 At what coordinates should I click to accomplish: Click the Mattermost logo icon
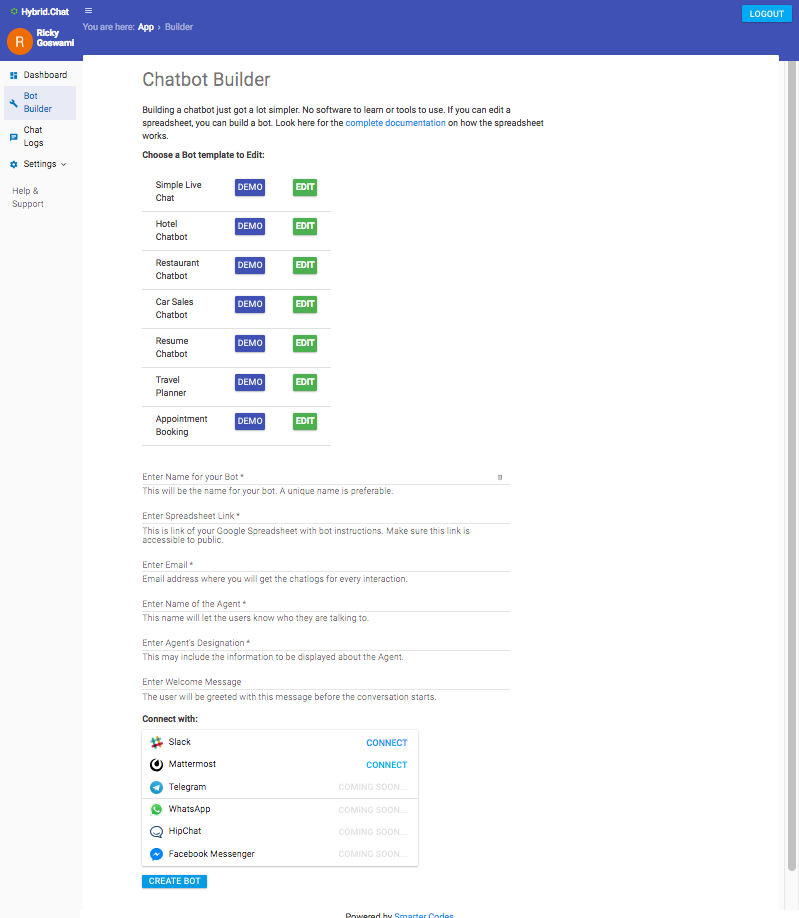click(156, 765)
